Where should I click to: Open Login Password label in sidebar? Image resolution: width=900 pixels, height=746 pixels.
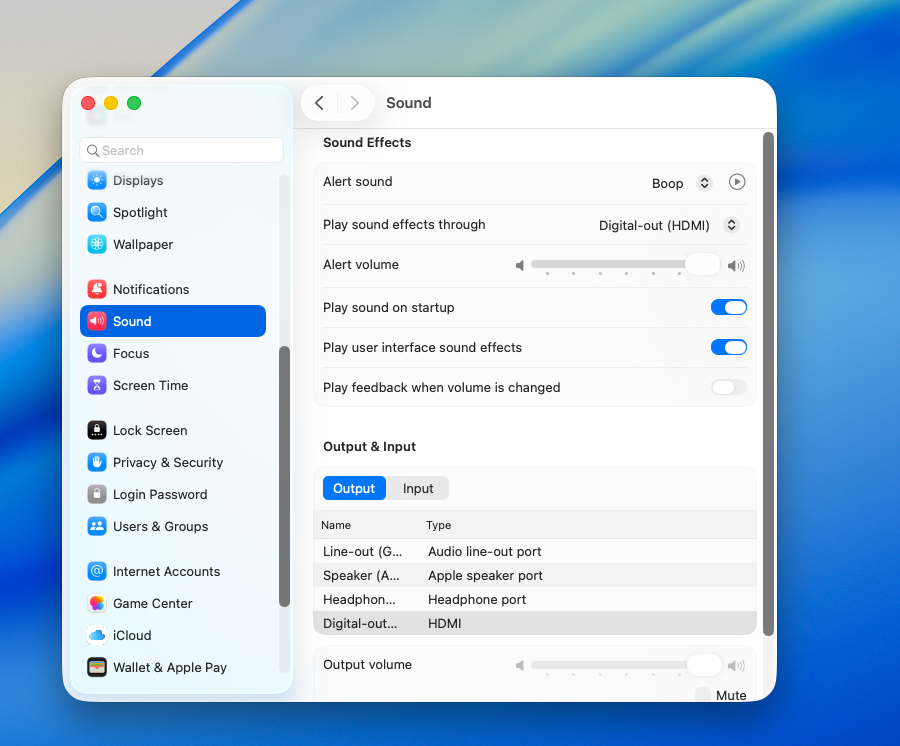click(x=160, y=495)
